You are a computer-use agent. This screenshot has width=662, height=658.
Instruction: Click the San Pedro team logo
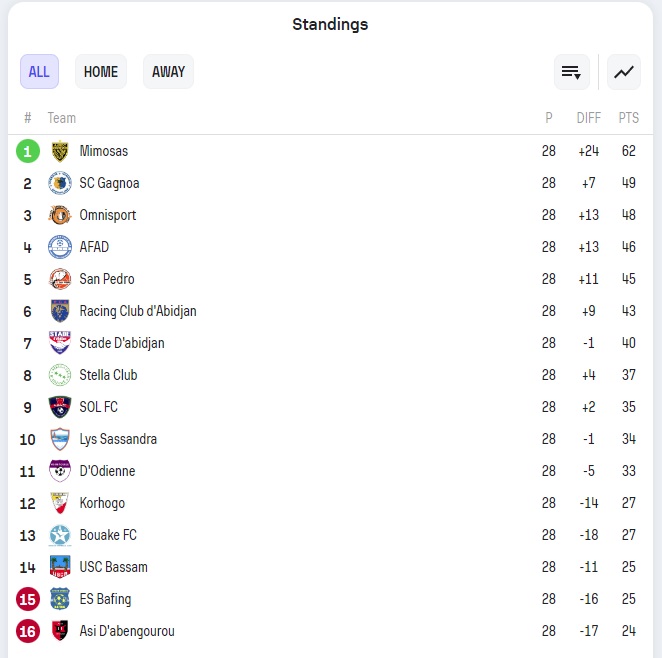point(60,279)
